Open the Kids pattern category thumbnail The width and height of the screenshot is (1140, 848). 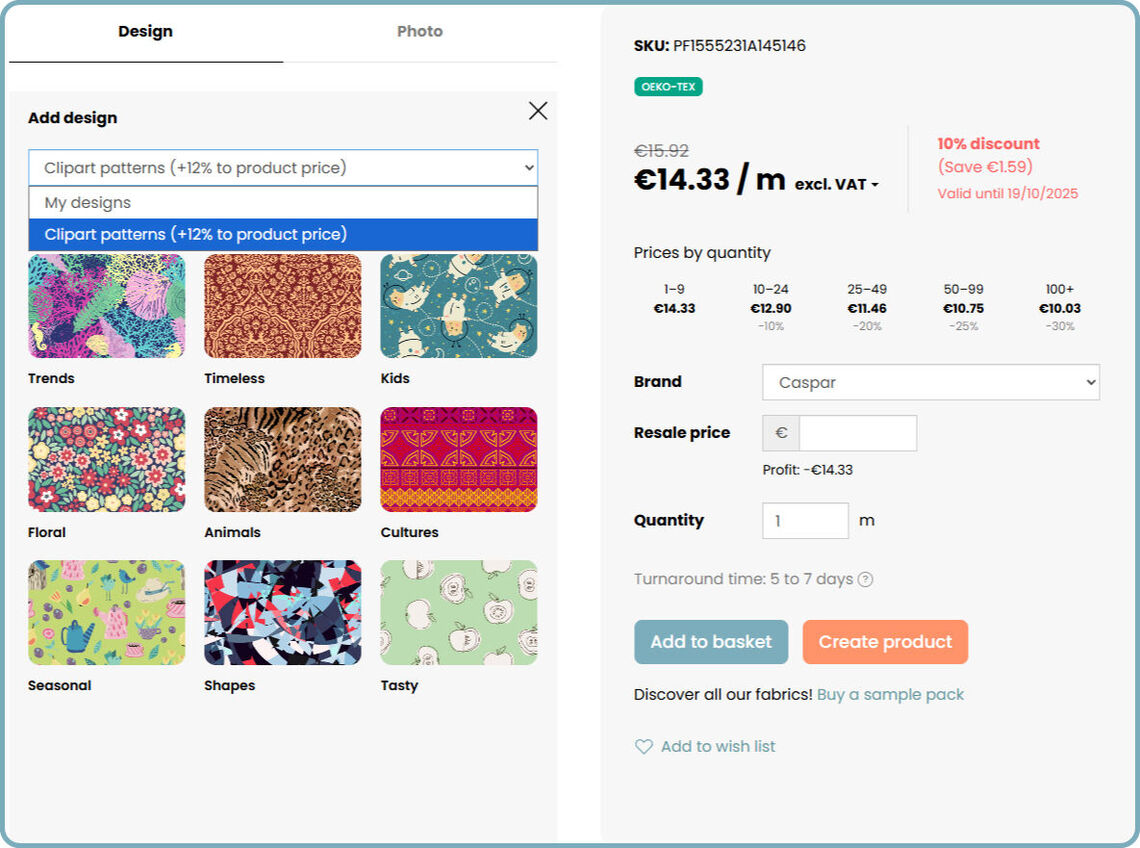point(459,306)
